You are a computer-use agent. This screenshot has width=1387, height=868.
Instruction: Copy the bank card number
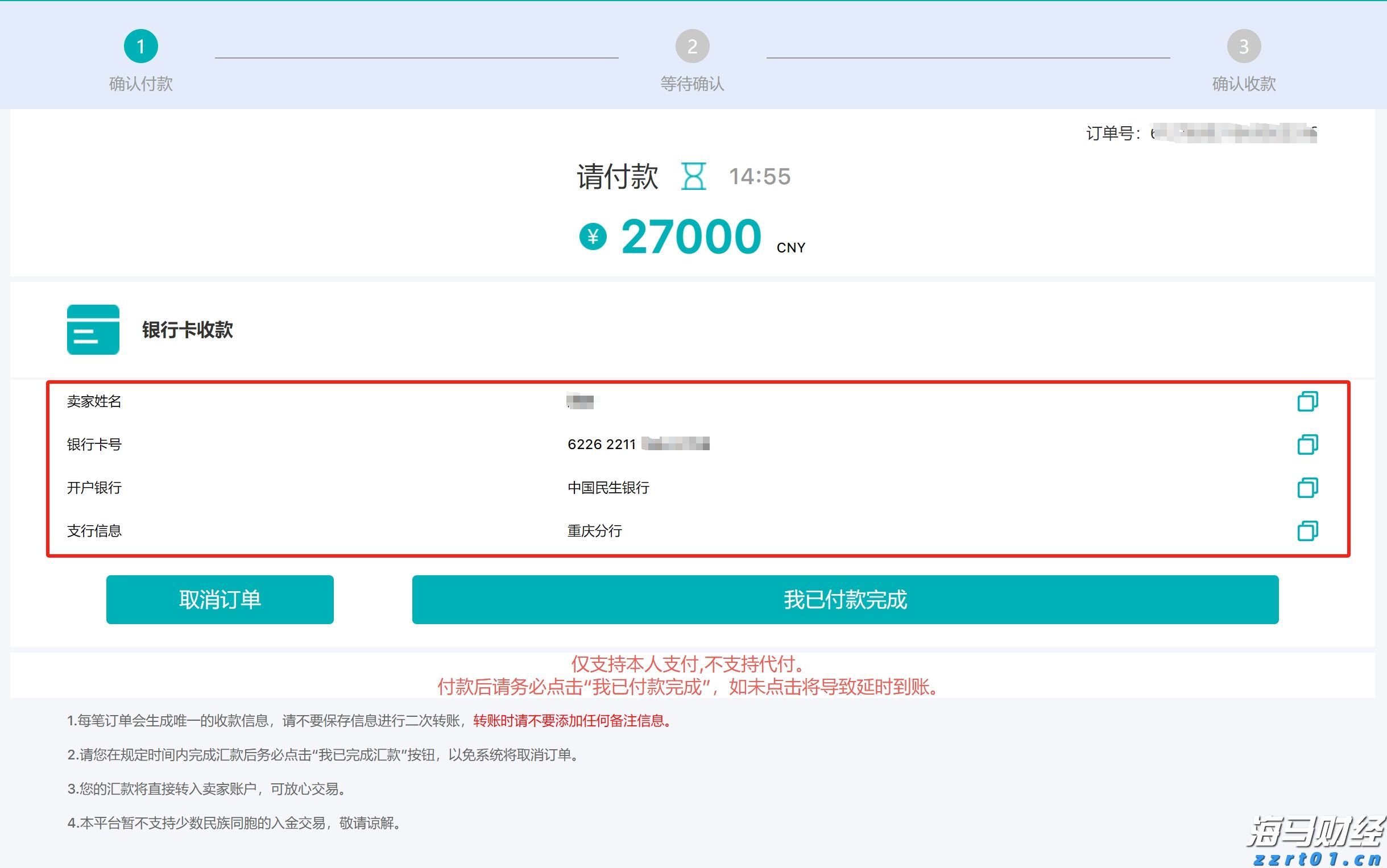[1308, 445]
